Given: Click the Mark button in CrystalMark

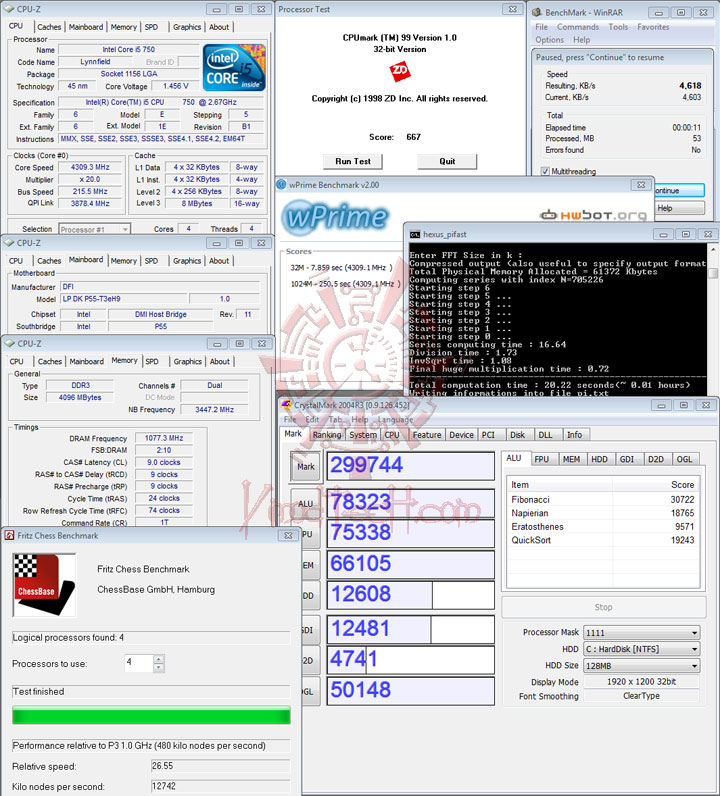Looking at the screenshot, I should tap(306, 467).
